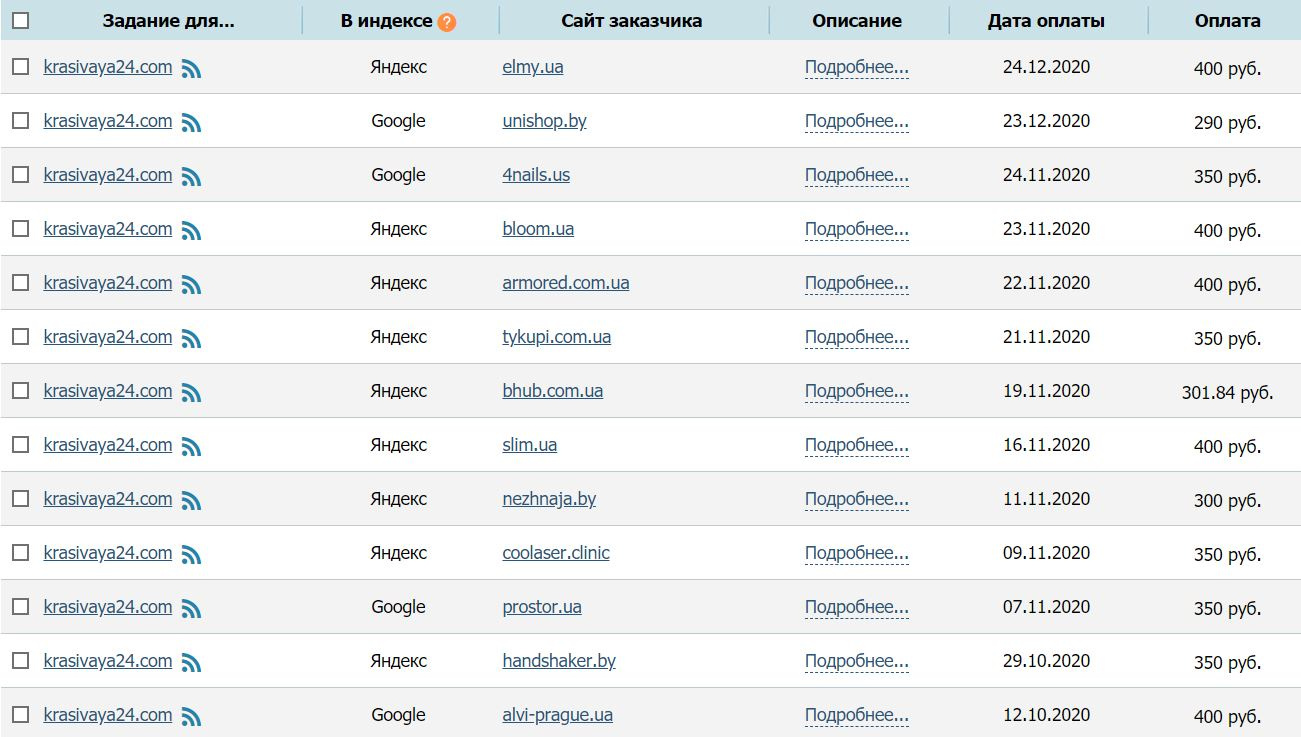Check the checkbox for the armored.com.ua row
Viewport: 1301px width, 737px height.
click(20, 283)
